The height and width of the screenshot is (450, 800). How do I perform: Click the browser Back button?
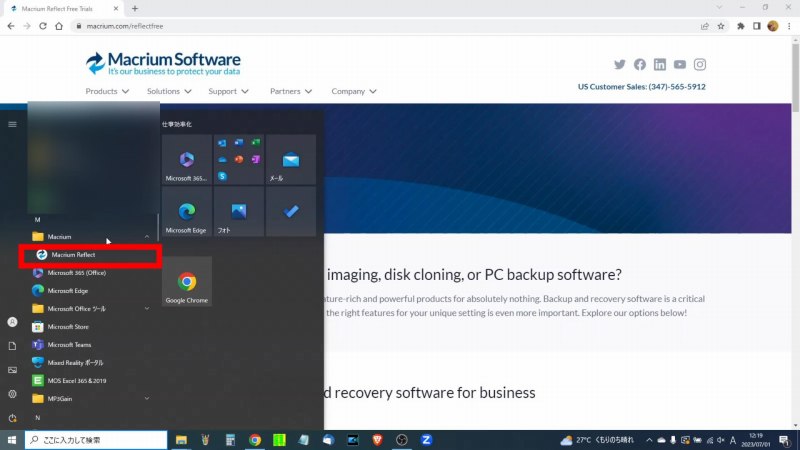click(x=11, y=26)
